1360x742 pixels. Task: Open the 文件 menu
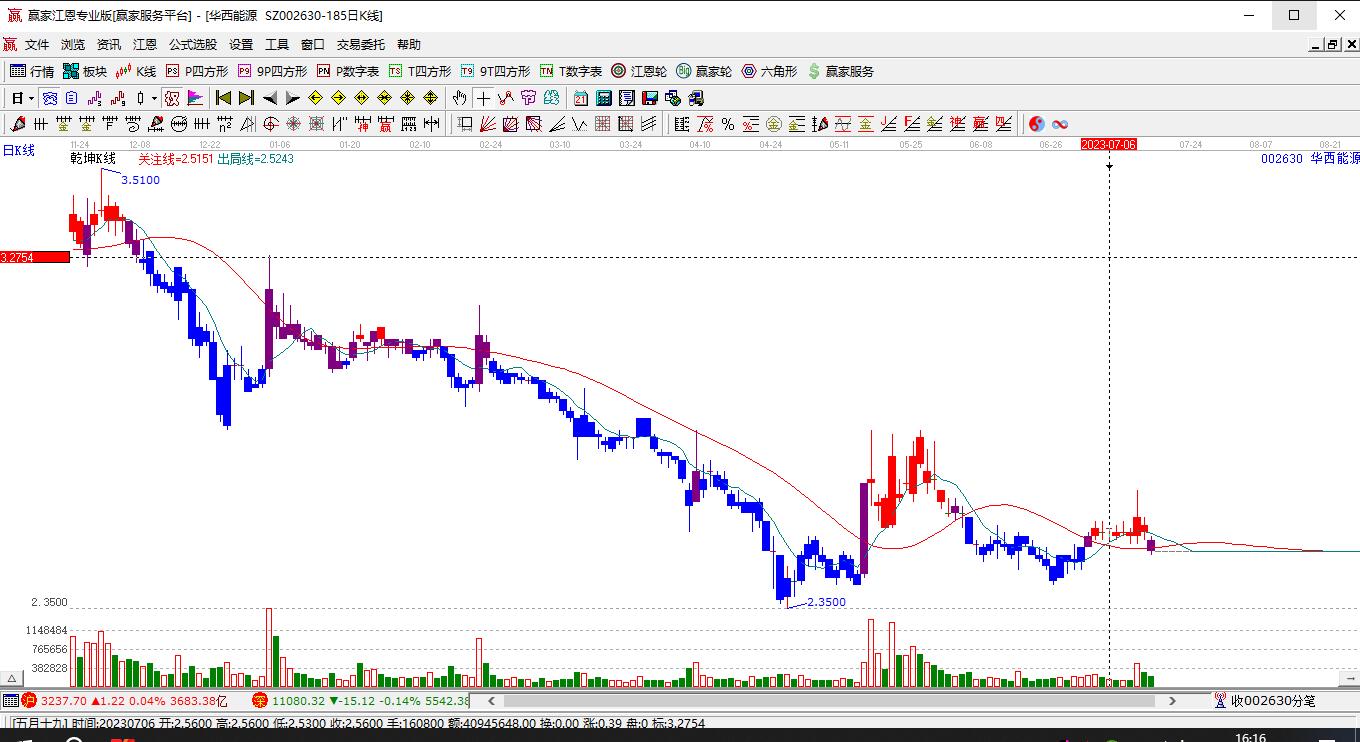click(x=37, y=44)
